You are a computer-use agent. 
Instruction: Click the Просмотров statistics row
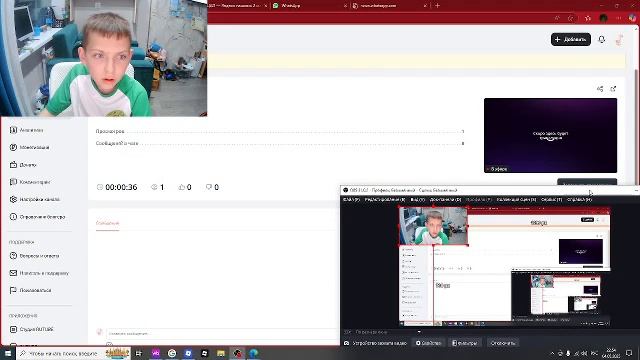pyautogui.click(x=280, y=131)
